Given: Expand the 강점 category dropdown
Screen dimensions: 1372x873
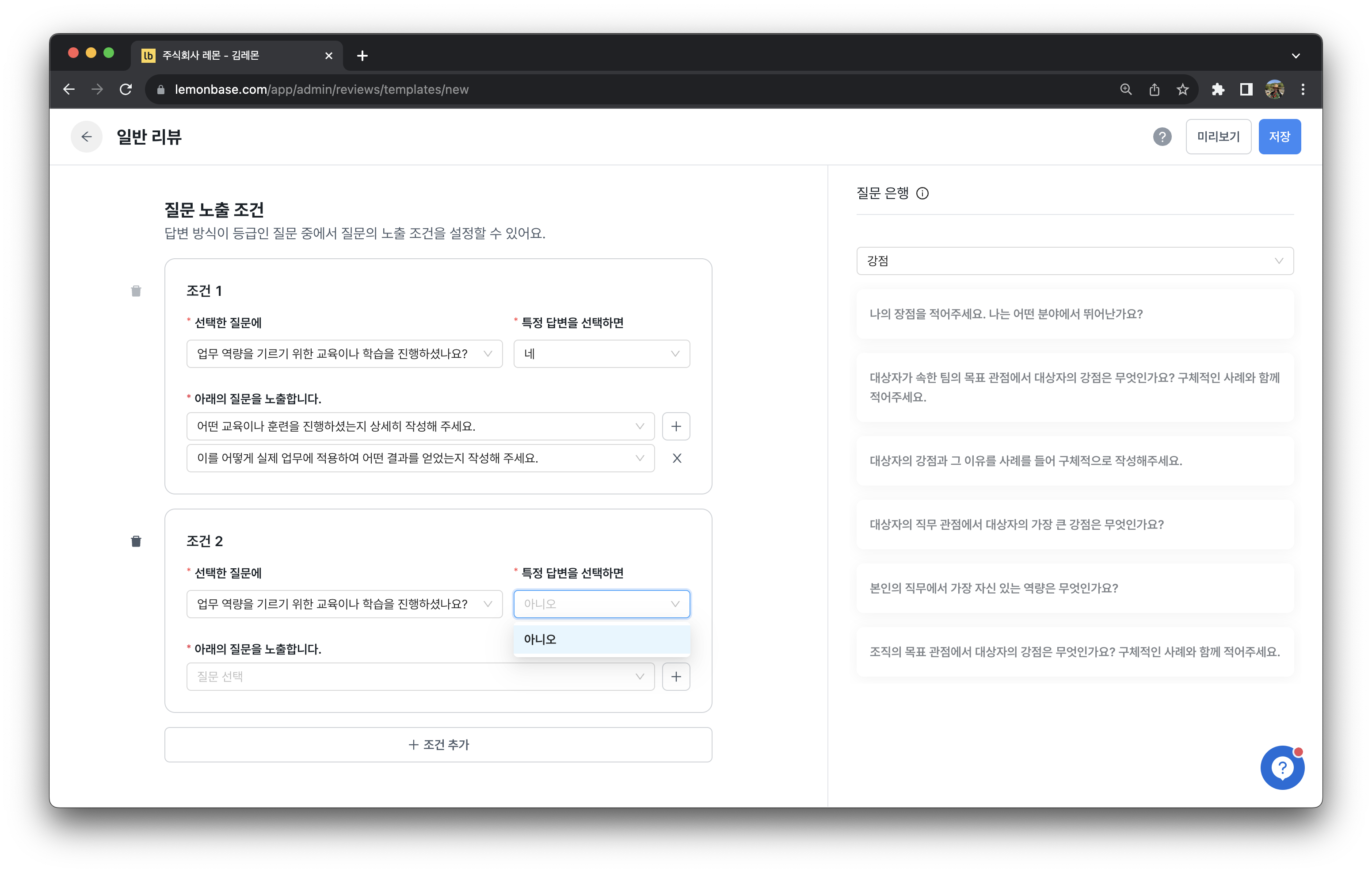Looking at the screenshot, I should click(1075, 261).
